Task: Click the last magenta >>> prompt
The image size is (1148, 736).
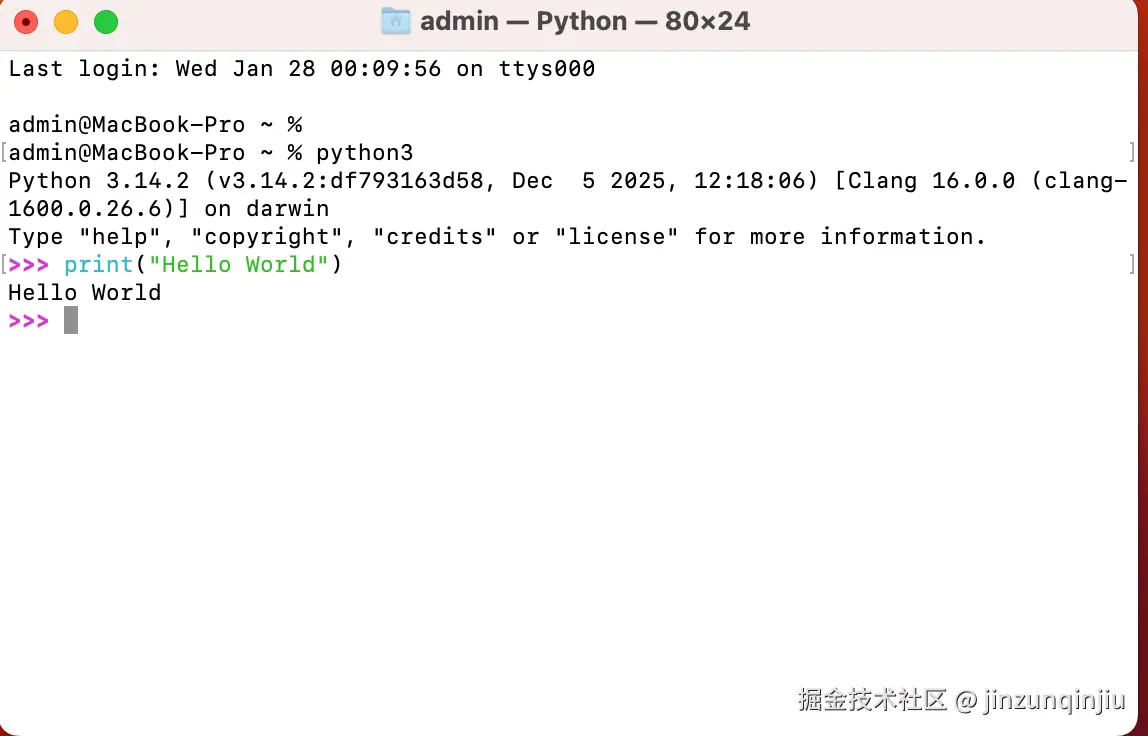Action: coord(29,321)
